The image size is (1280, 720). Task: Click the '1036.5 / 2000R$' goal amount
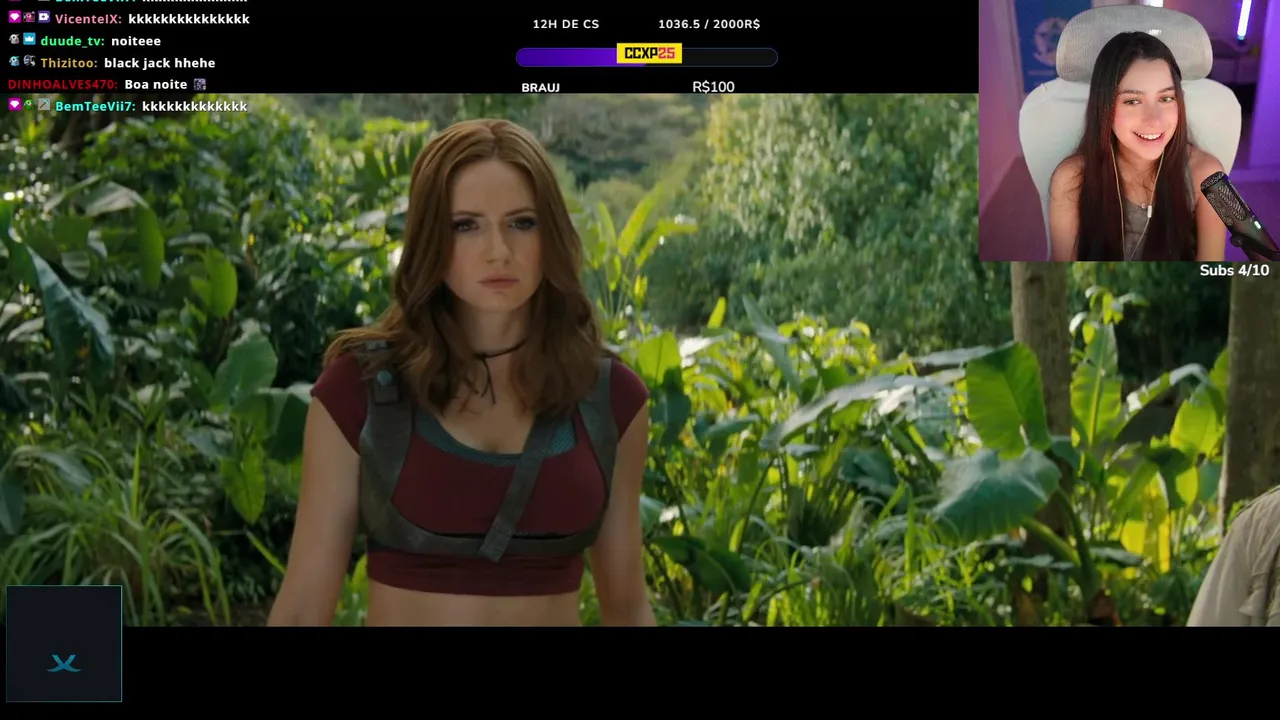(709, 24)
